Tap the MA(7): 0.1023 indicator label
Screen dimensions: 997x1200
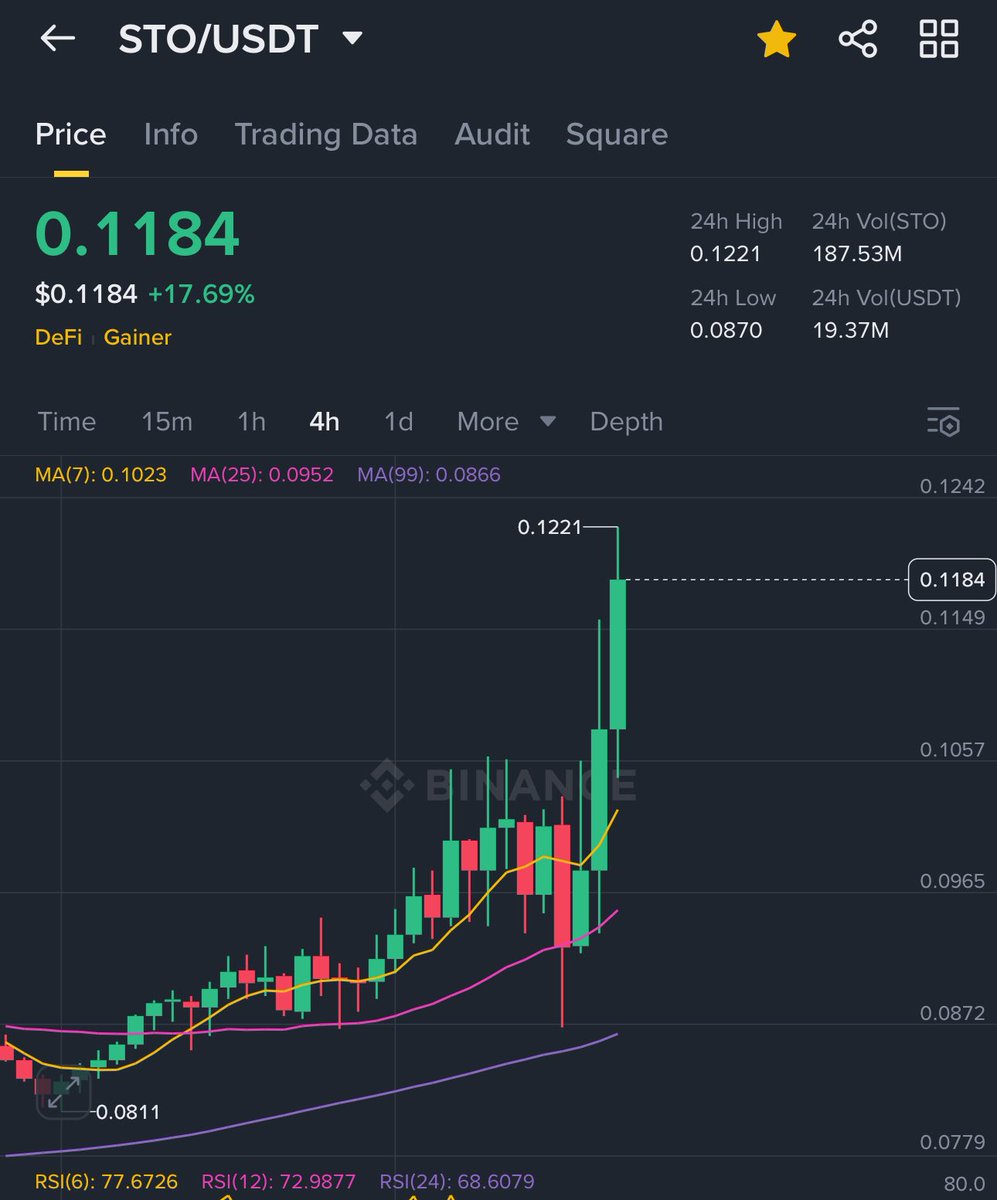tap(101, 475)
